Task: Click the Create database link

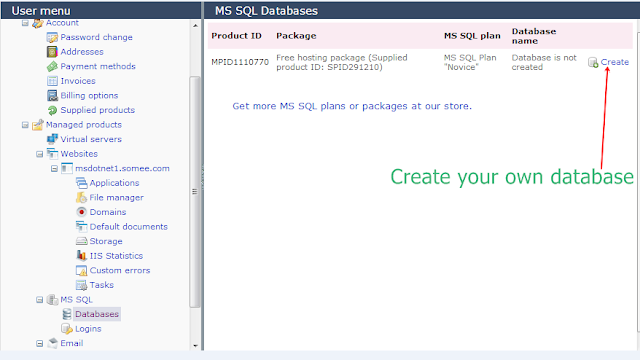Action: click(615, 62)
